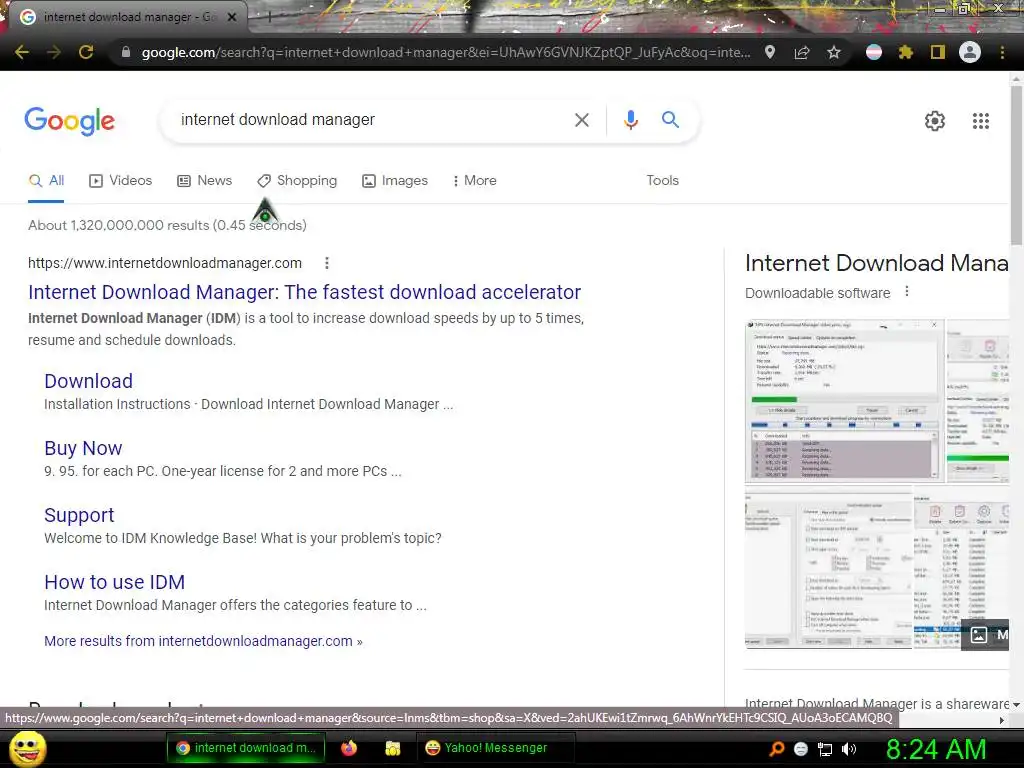Click the orange search tray icon
The width and height of the screenshot is (1024, 768).
click(776, 749)
